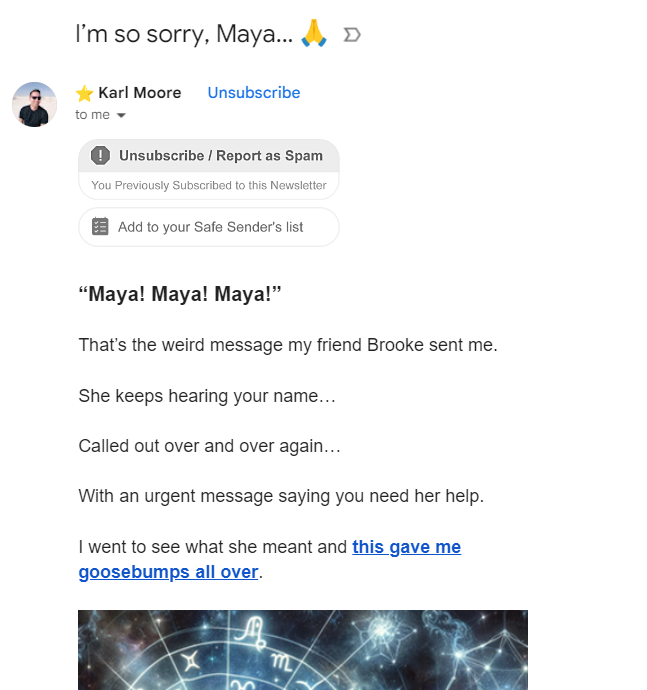Click 'Add to your Safe Sender's list'
647x690 pixels.
[x=210, y=227]
